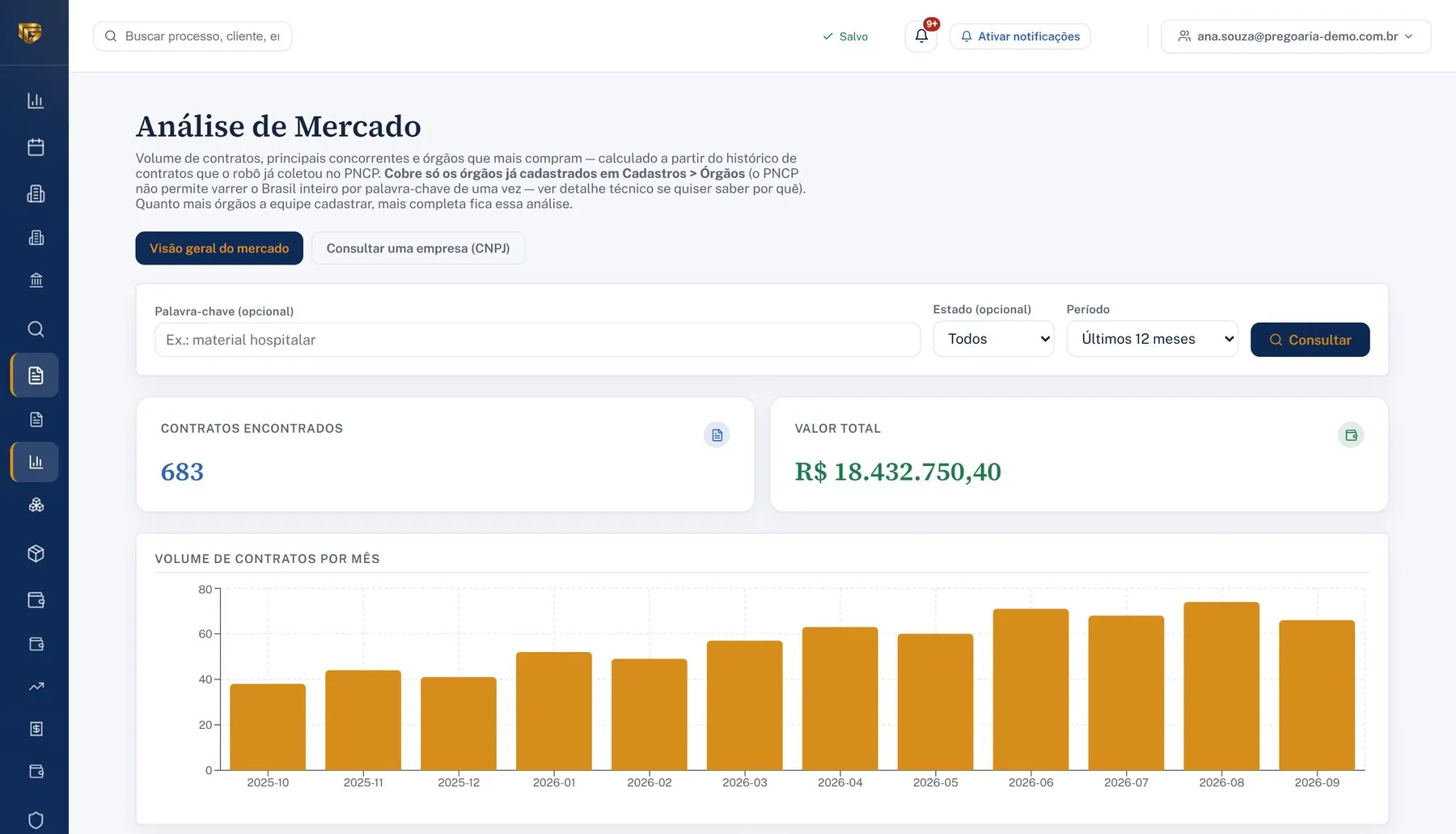Focus the Palavra-chave input field

[537, 340]
